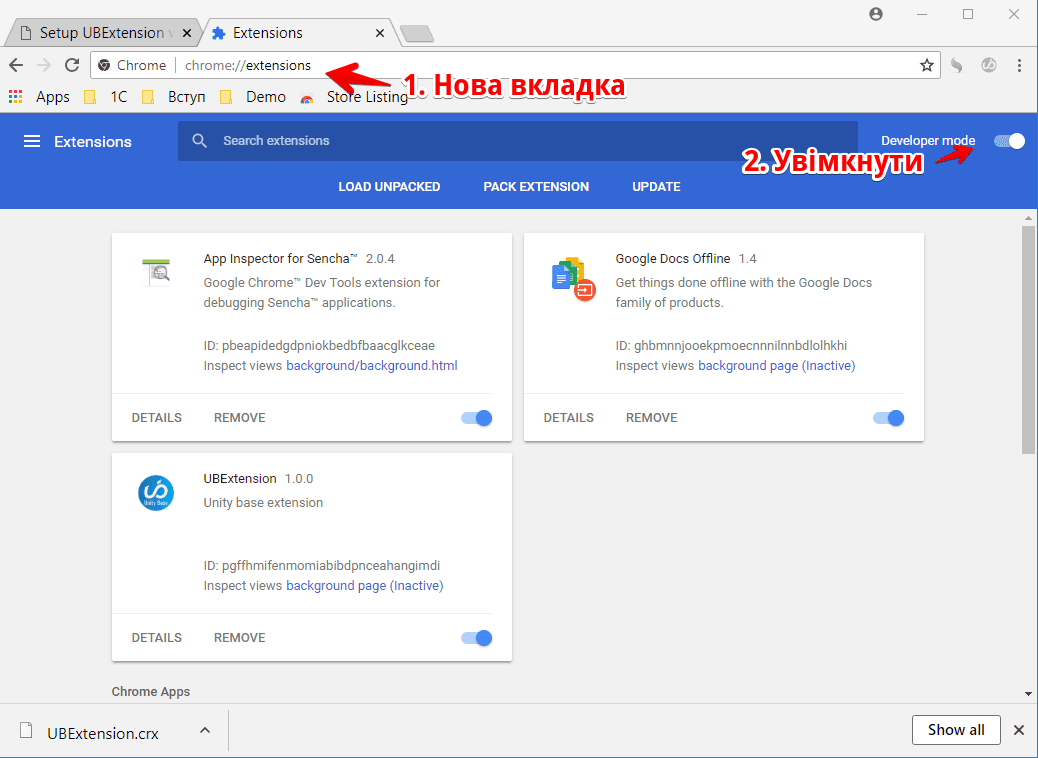Click the UBExtension.crx file icon in the downloads bar
1038x758 pixels.
click(x=26, y=730)
